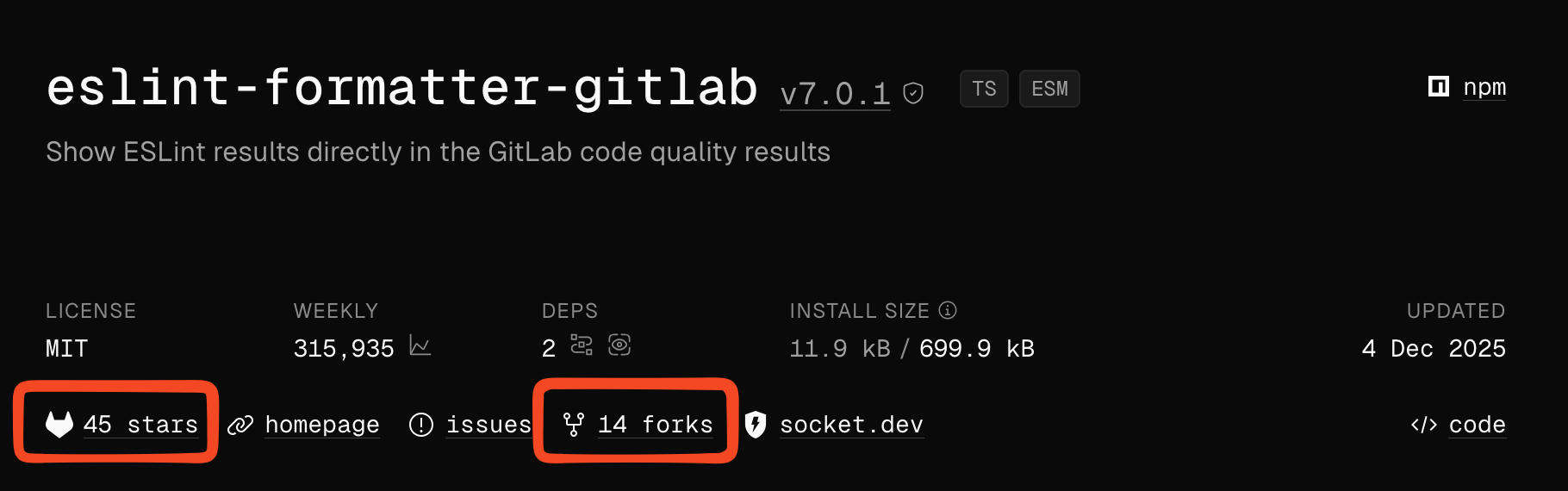
Task: Open the code link
Action: coord(1477,425)
